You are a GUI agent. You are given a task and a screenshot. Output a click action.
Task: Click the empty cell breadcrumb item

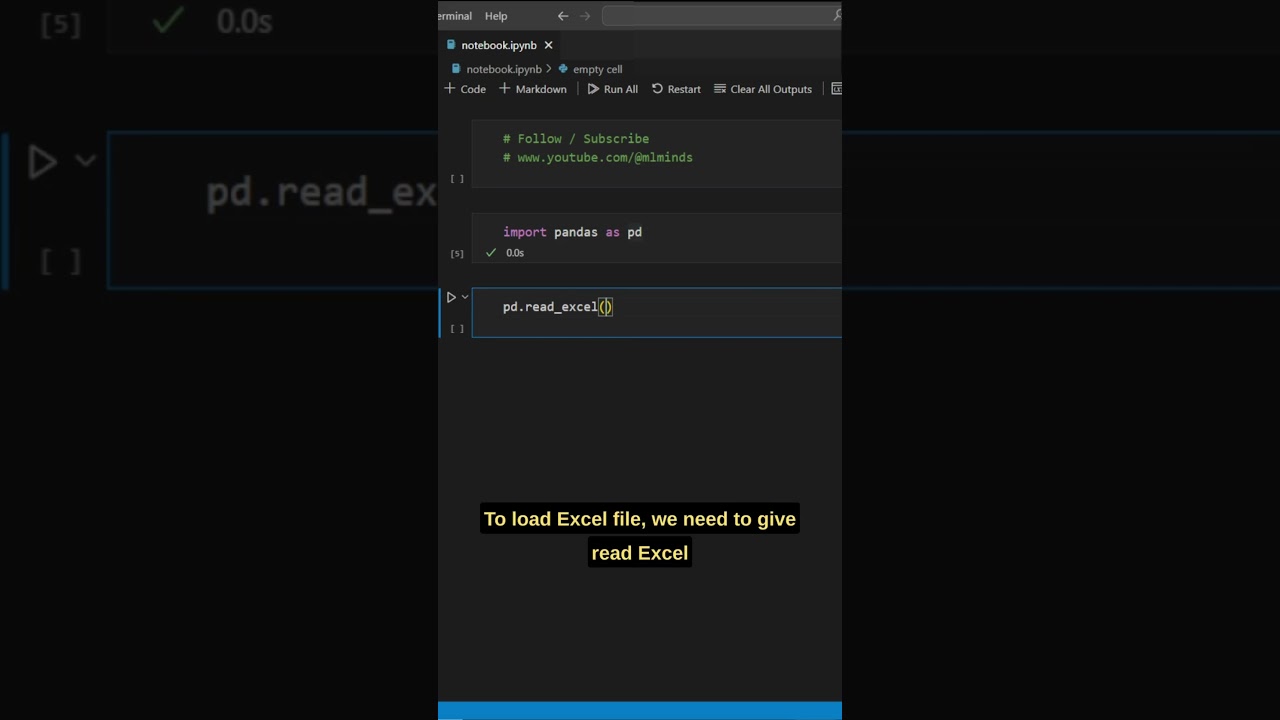[x=597, y=69]
